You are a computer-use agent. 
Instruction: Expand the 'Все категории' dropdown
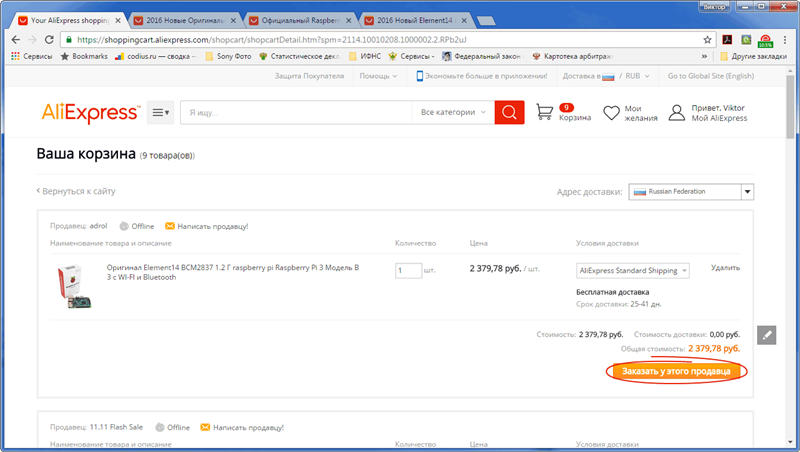coord(453,113)
